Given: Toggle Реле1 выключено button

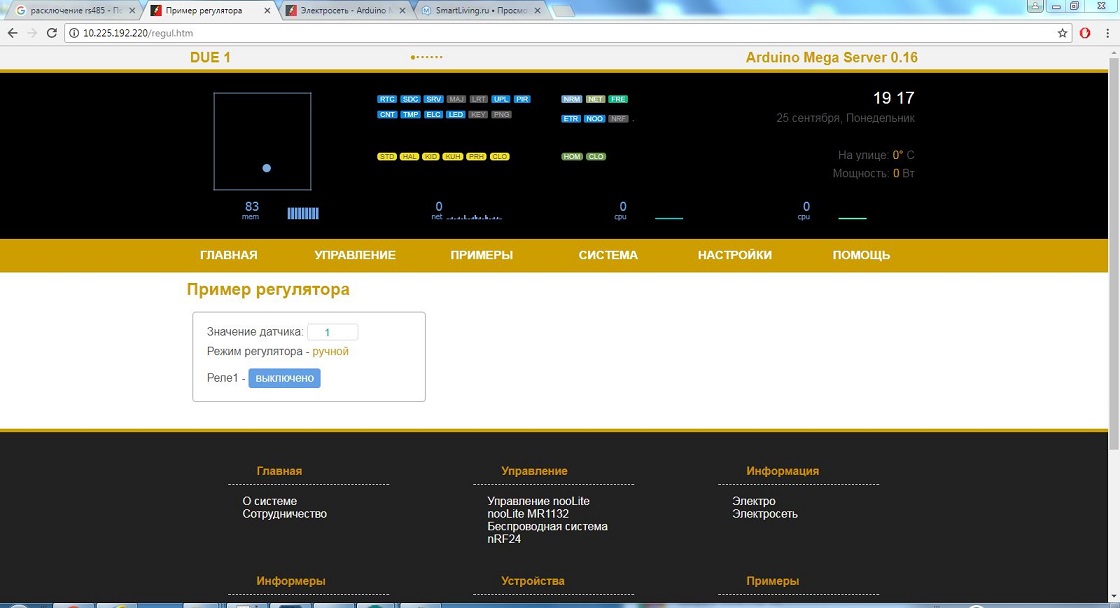Looking at the screenshot, I should click(284, 378).
